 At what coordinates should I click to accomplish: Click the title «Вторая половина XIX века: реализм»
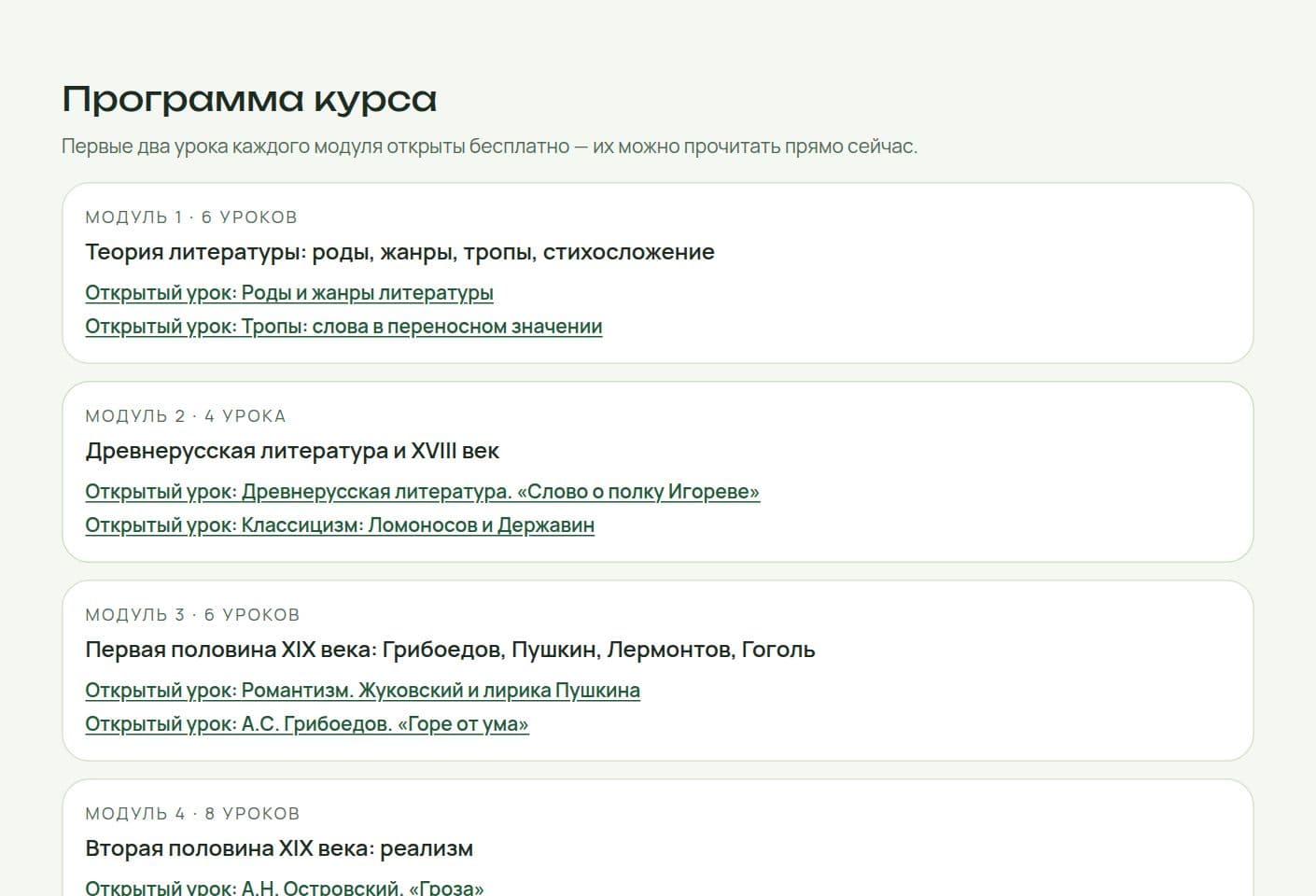click(279, 848)
